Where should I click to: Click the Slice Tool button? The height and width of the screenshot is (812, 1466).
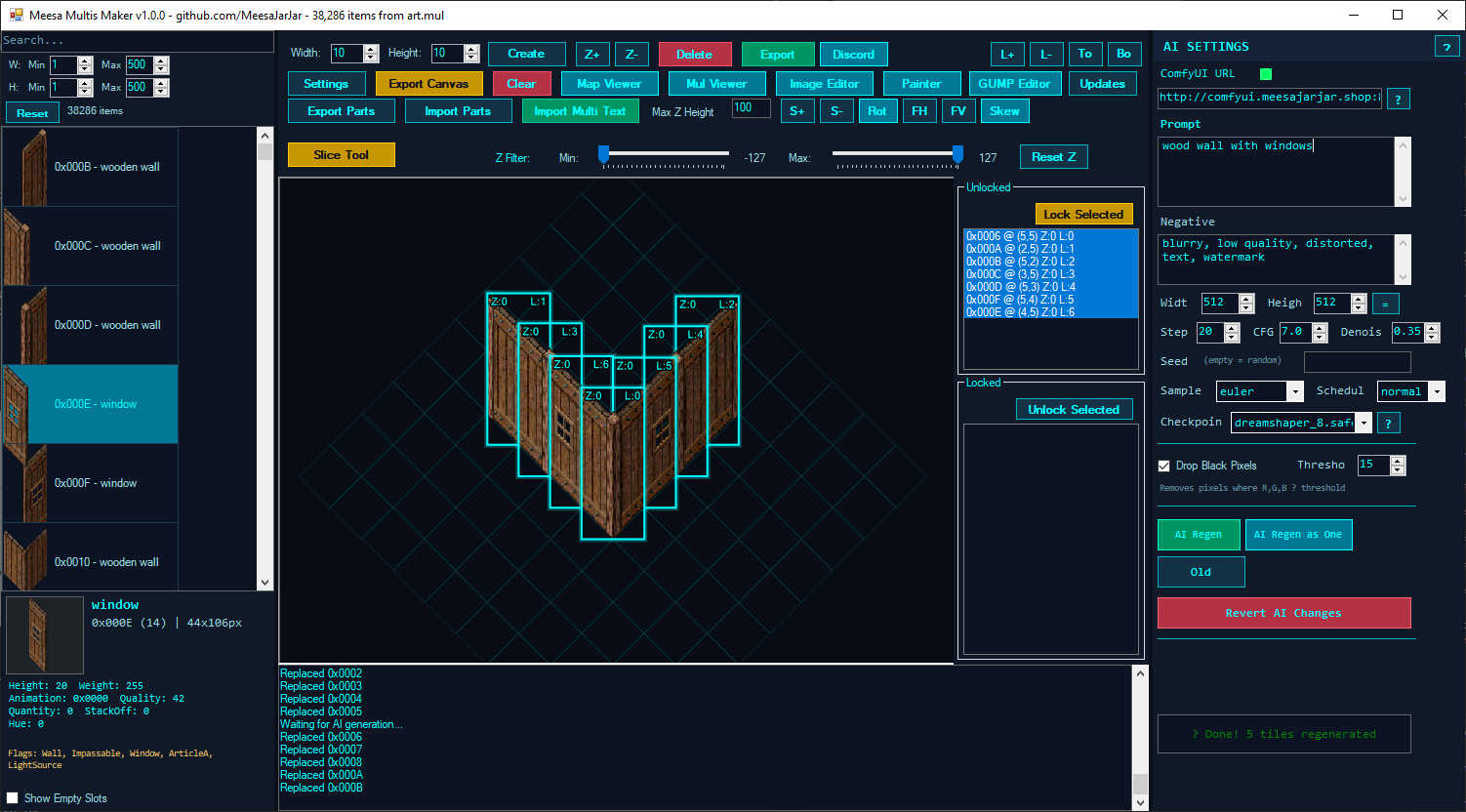pos(342,155)
